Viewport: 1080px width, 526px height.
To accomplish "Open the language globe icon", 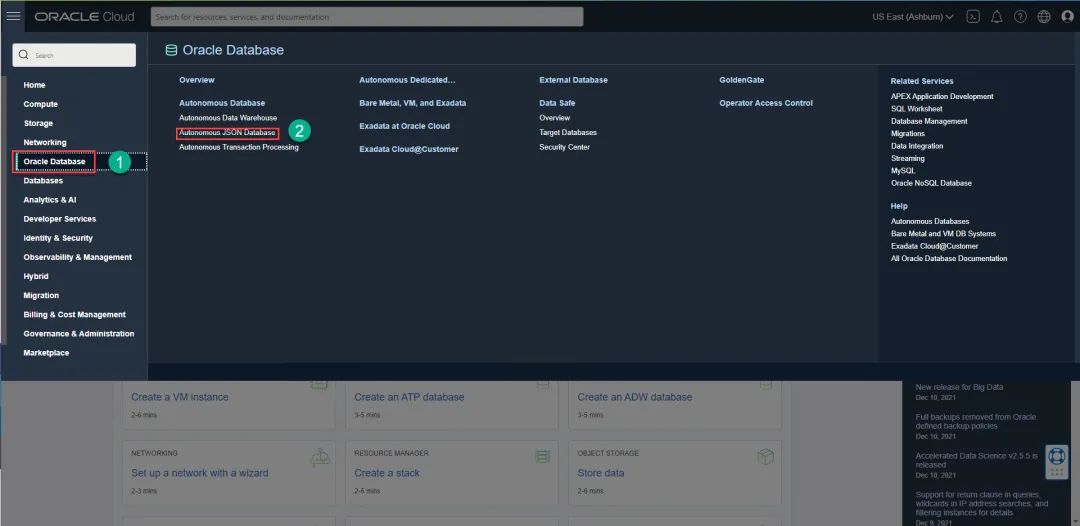I will tap(1044, 17).
